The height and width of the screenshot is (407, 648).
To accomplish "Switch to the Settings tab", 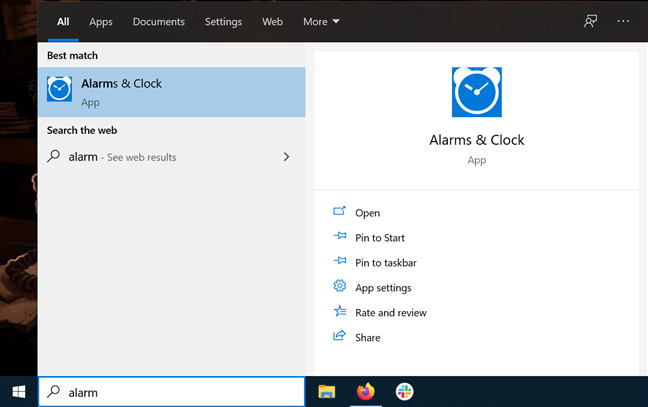I will pos(223,21).
